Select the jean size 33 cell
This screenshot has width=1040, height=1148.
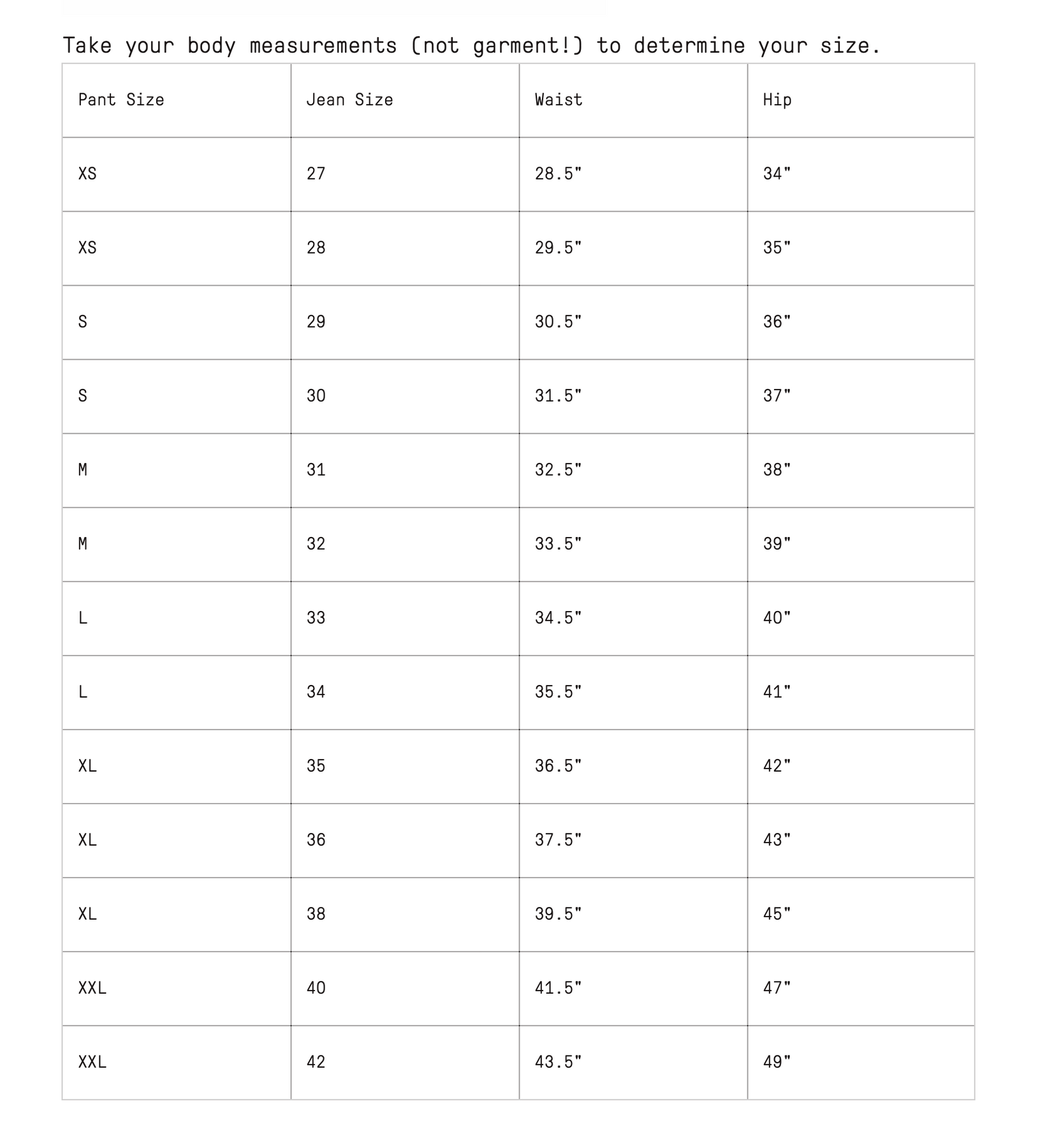(316, 618)
